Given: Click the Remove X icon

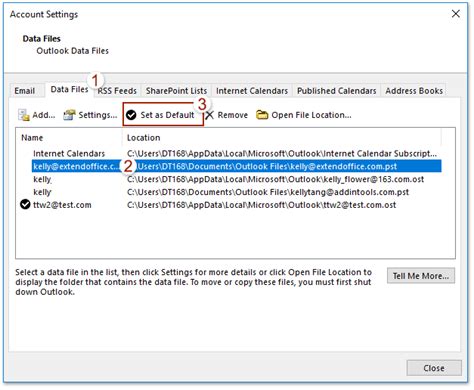Looking at the screenshot, I should click(209, 115).
